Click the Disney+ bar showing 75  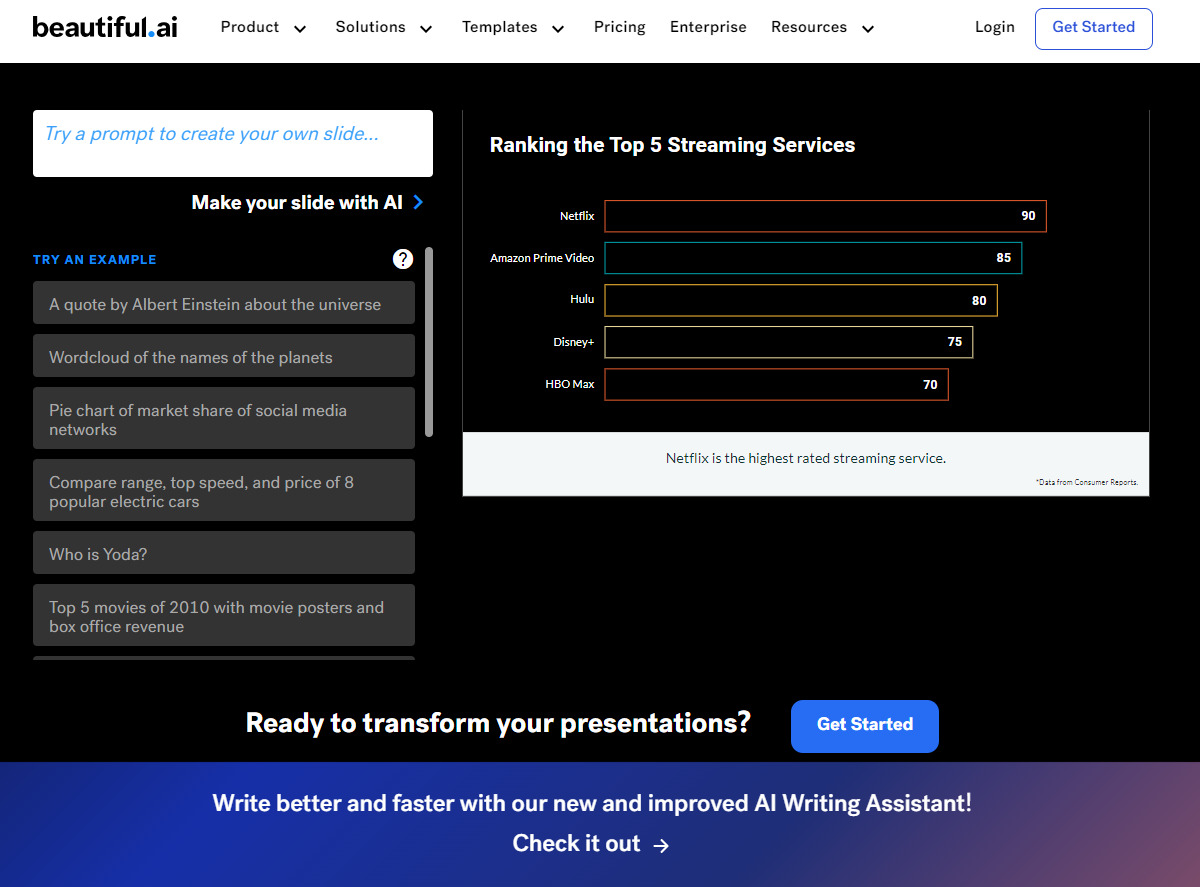pos(788,342)
